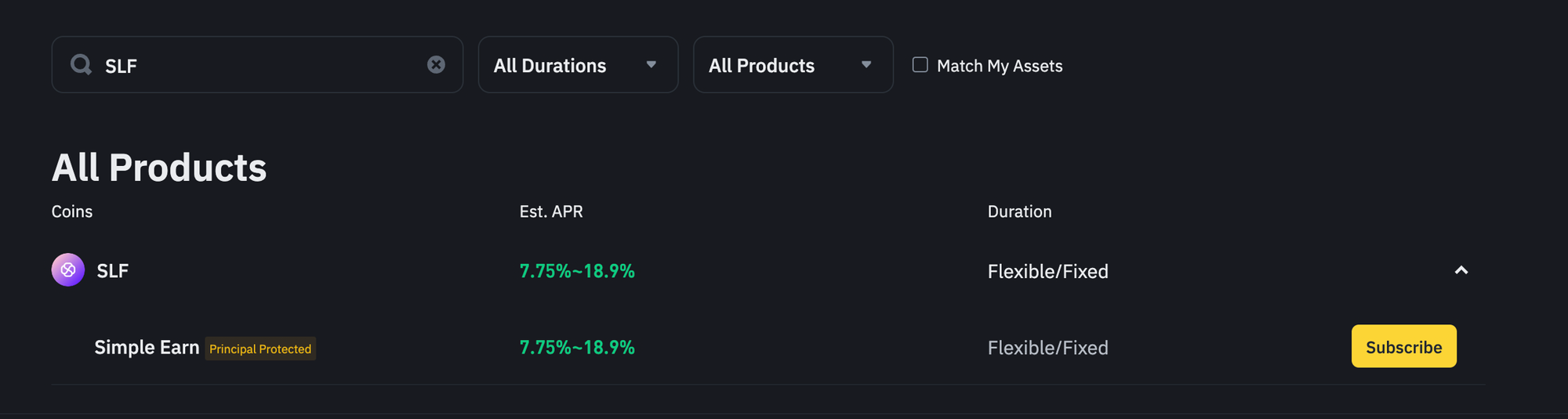Select the SLF coin name
1568x419 pixels.
[112, 271]
